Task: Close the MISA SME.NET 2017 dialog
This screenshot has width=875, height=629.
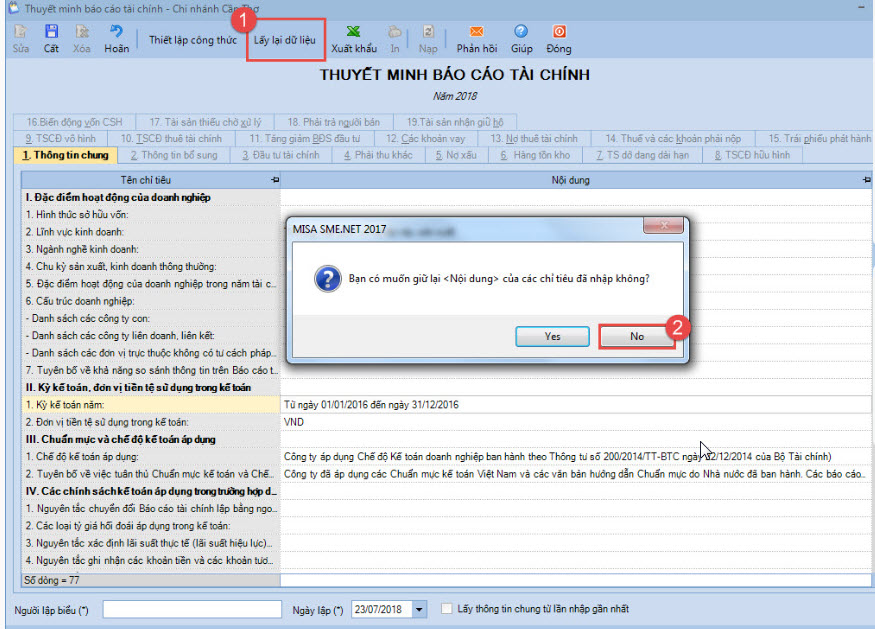Action: [664, 225]
